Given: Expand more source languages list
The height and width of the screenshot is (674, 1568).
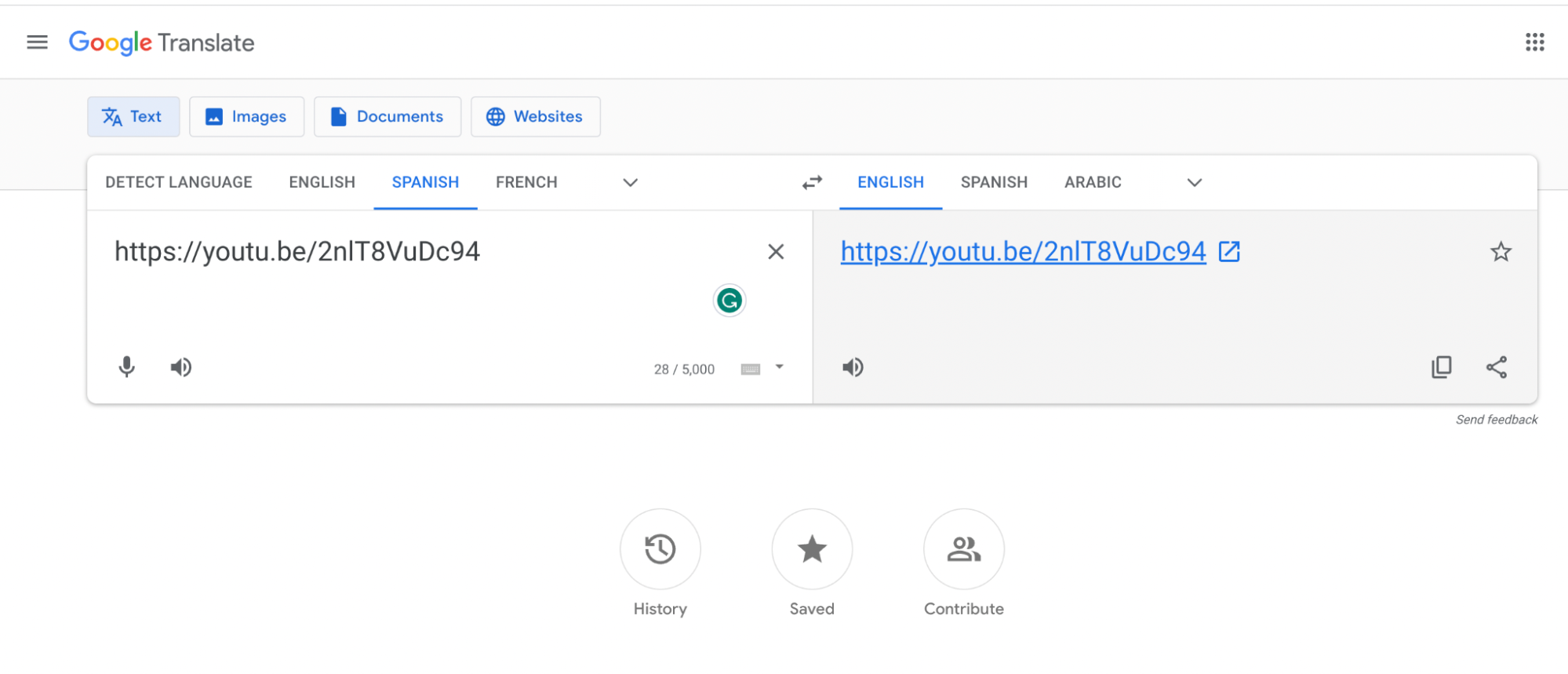Looking at the screenshot, I should click(x=630, y=183).
